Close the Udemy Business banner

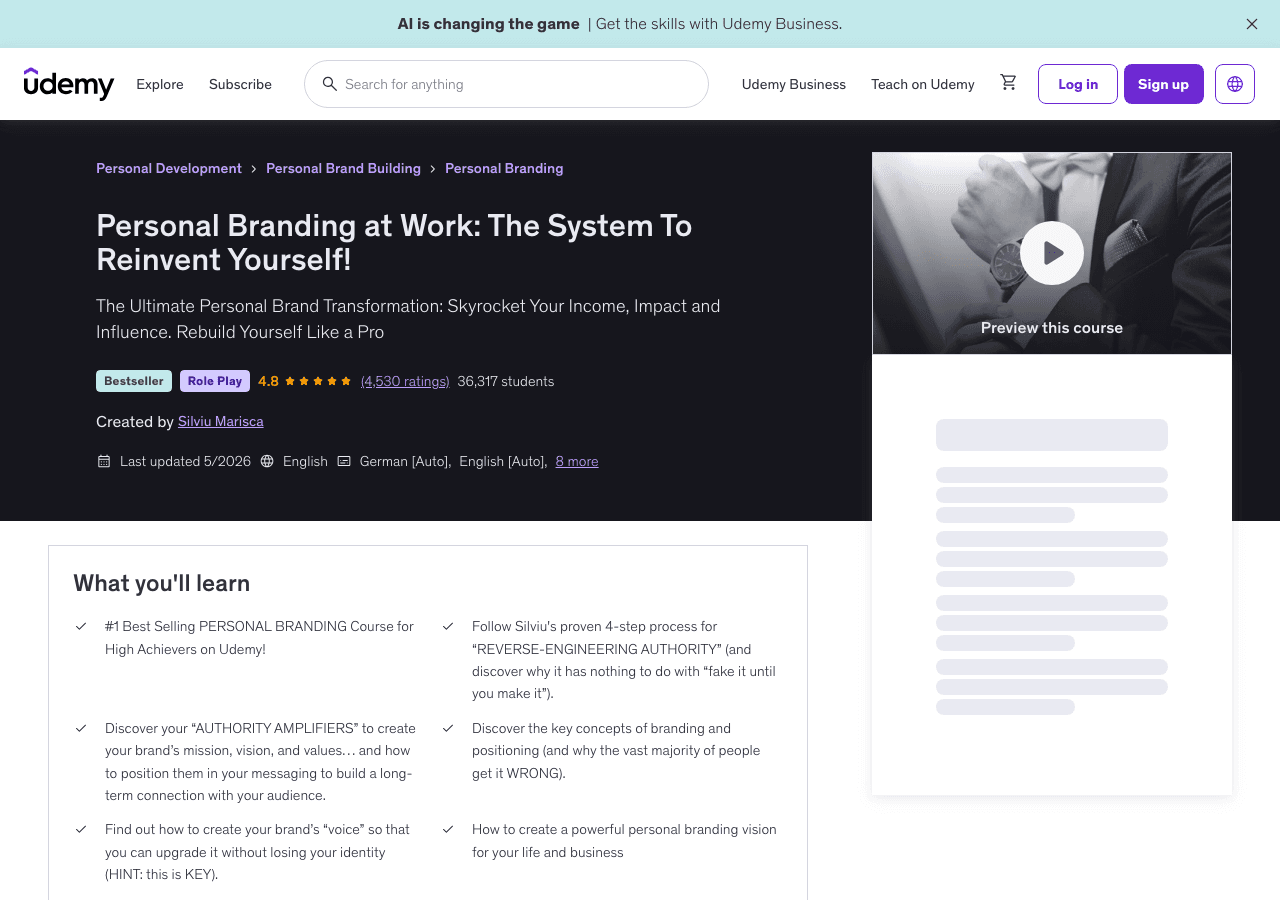[x=1252, y=24]
